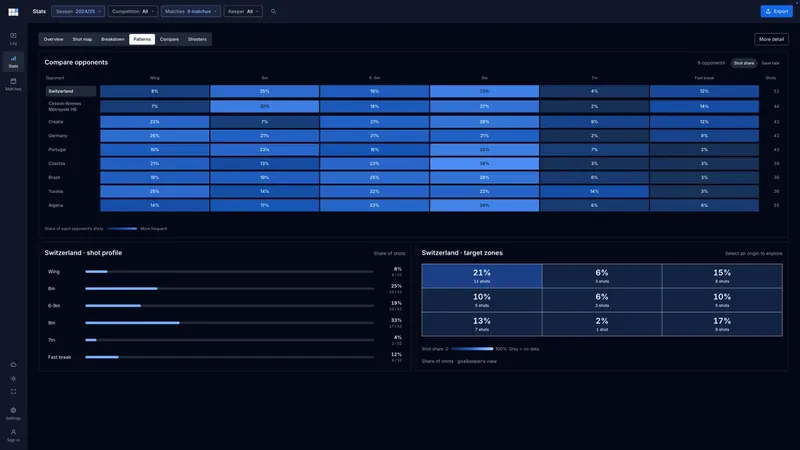Click the 6-9m bar in shot profile
The height and width of the screenshot is (450, 800).
(230, 306)
